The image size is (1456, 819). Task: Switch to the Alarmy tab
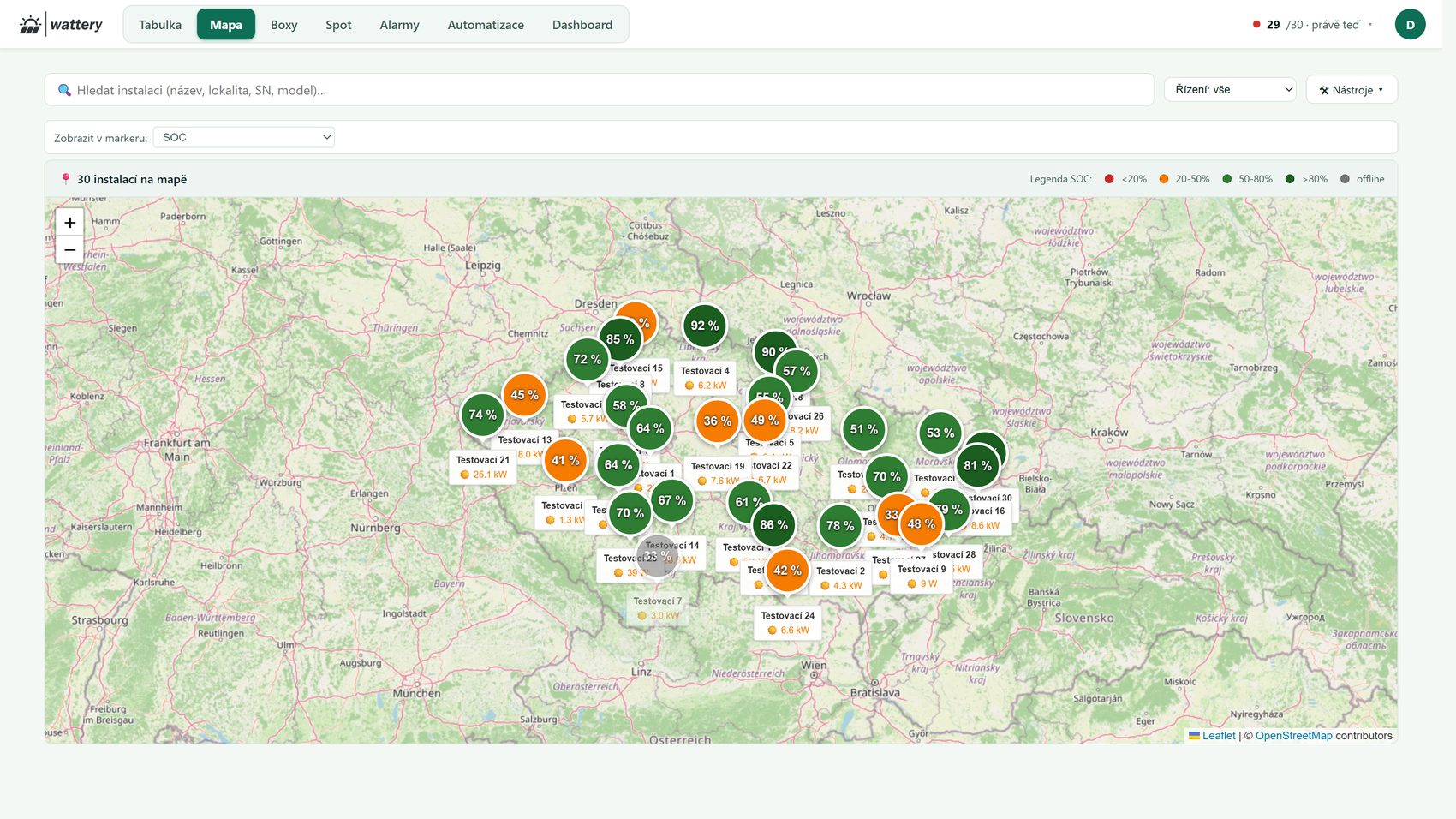(399, 25)
